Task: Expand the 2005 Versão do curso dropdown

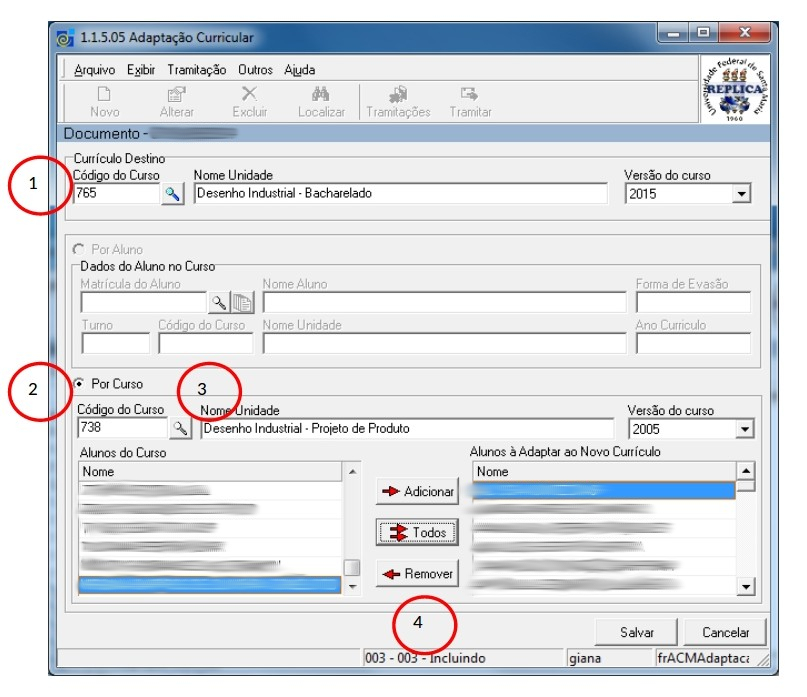Action: 743,429
